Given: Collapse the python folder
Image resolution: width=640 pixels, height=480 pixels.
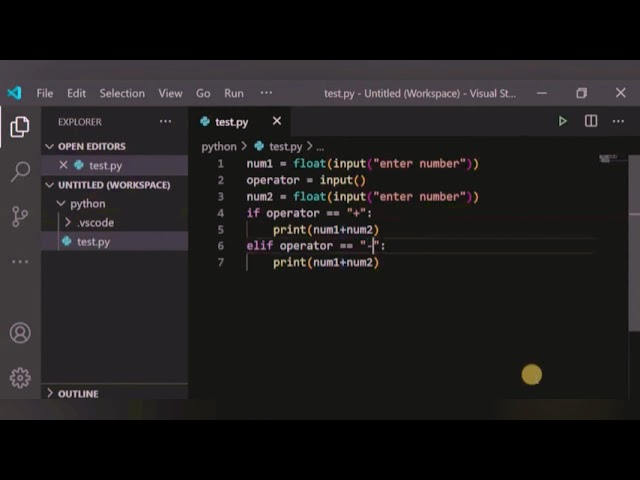Looking at the screenshot, I should tap(61, 203).
